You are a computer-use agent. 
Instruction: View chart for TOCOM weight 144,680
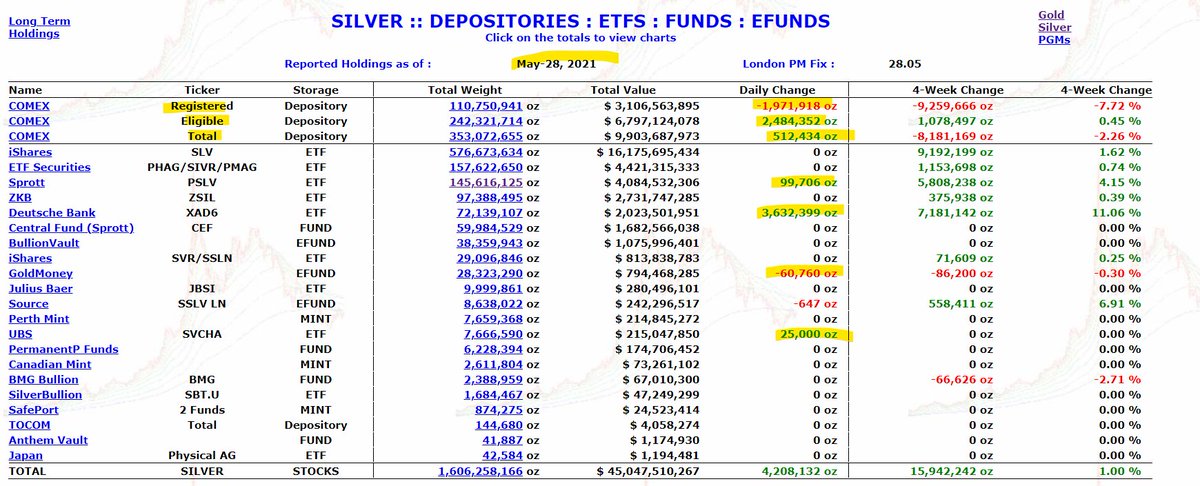(498, 424)
